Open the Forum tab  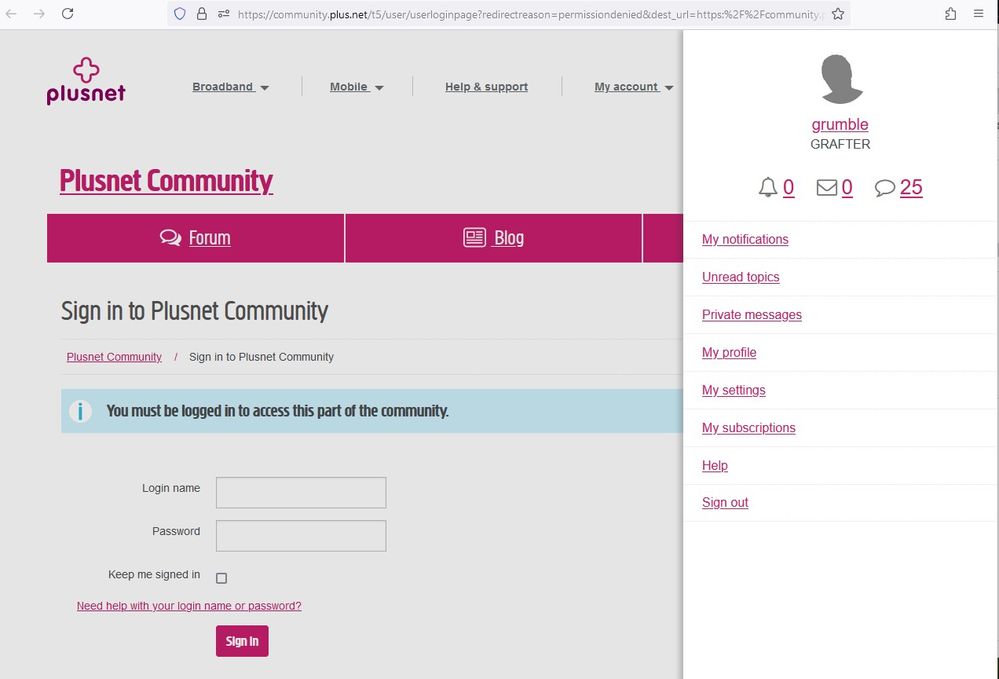[196, 238]
